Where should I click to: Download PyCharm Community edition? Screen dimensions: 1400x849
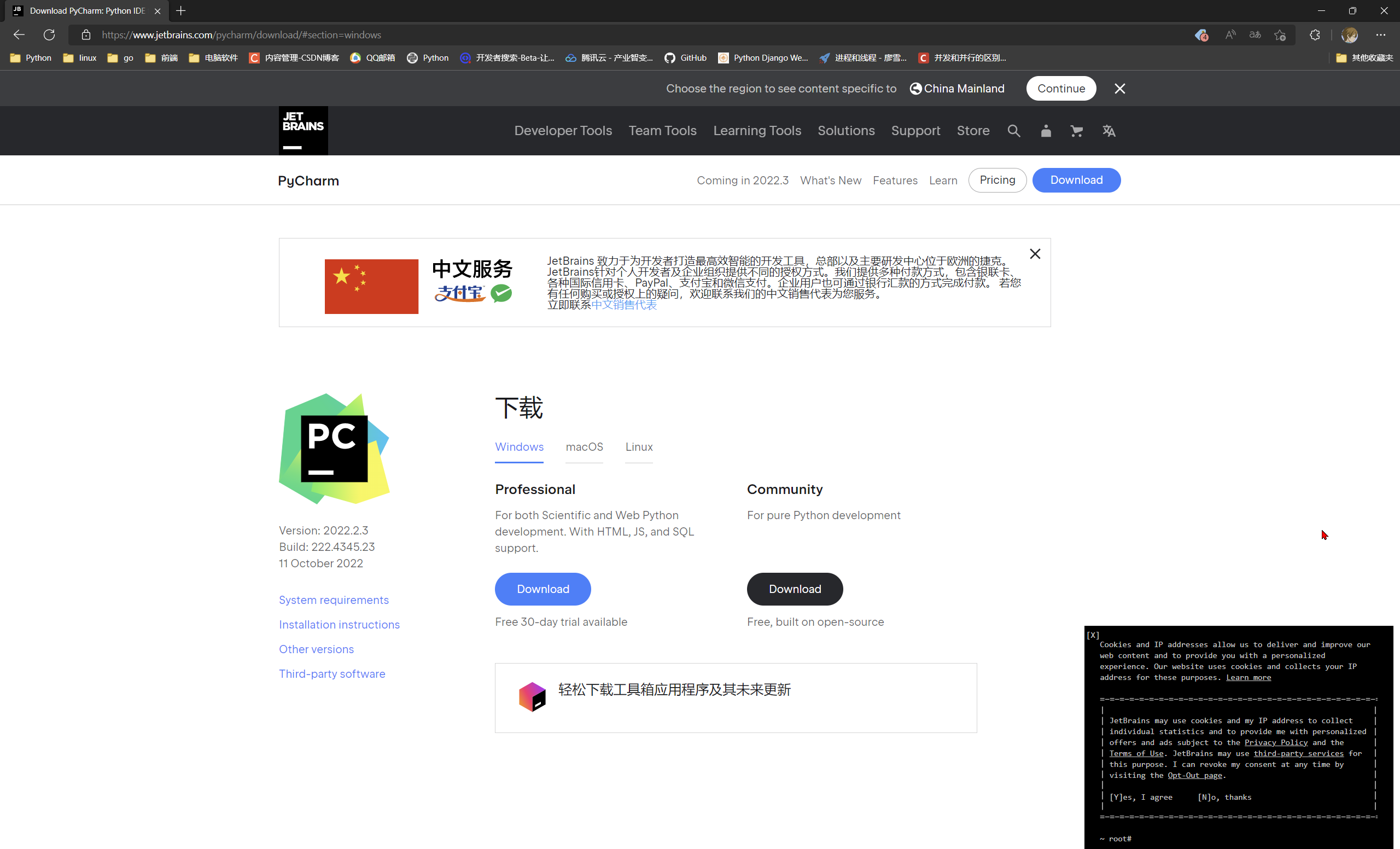794,589
